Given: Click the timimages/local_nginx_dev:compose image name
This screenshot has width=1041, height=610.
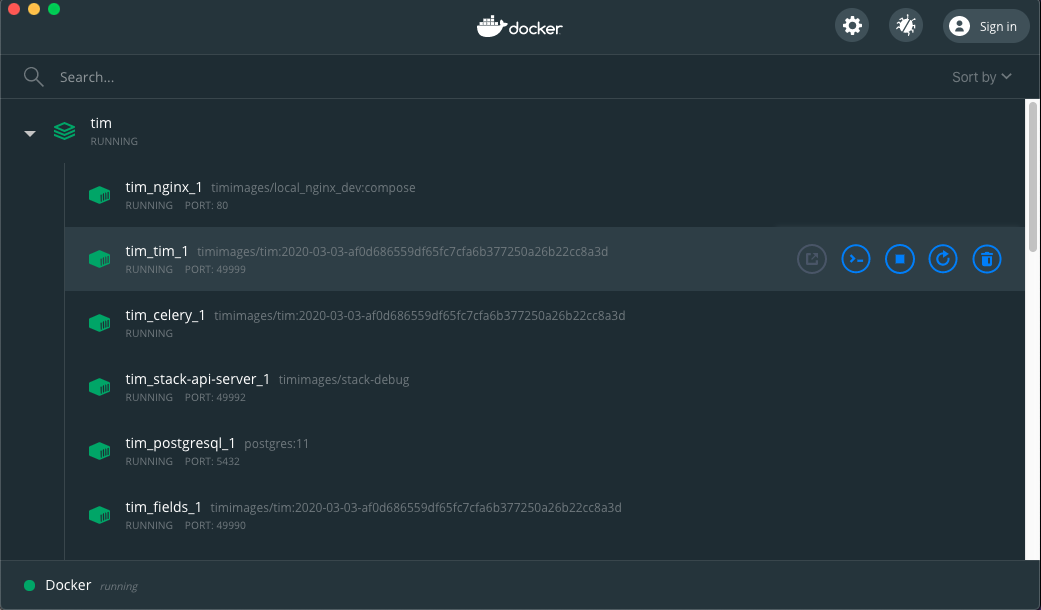Looking at the screenshot, I should pos(313,188).
